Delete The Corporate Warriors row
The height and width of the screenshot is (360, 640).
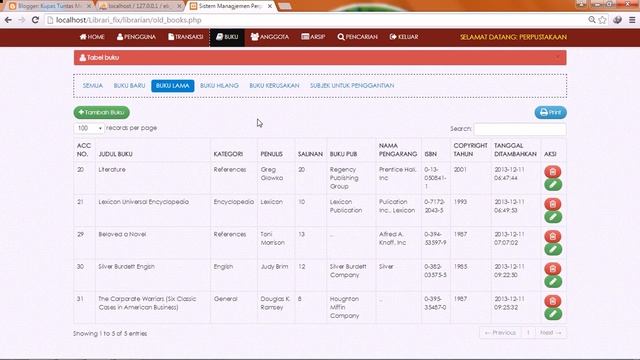pos(553,301)
